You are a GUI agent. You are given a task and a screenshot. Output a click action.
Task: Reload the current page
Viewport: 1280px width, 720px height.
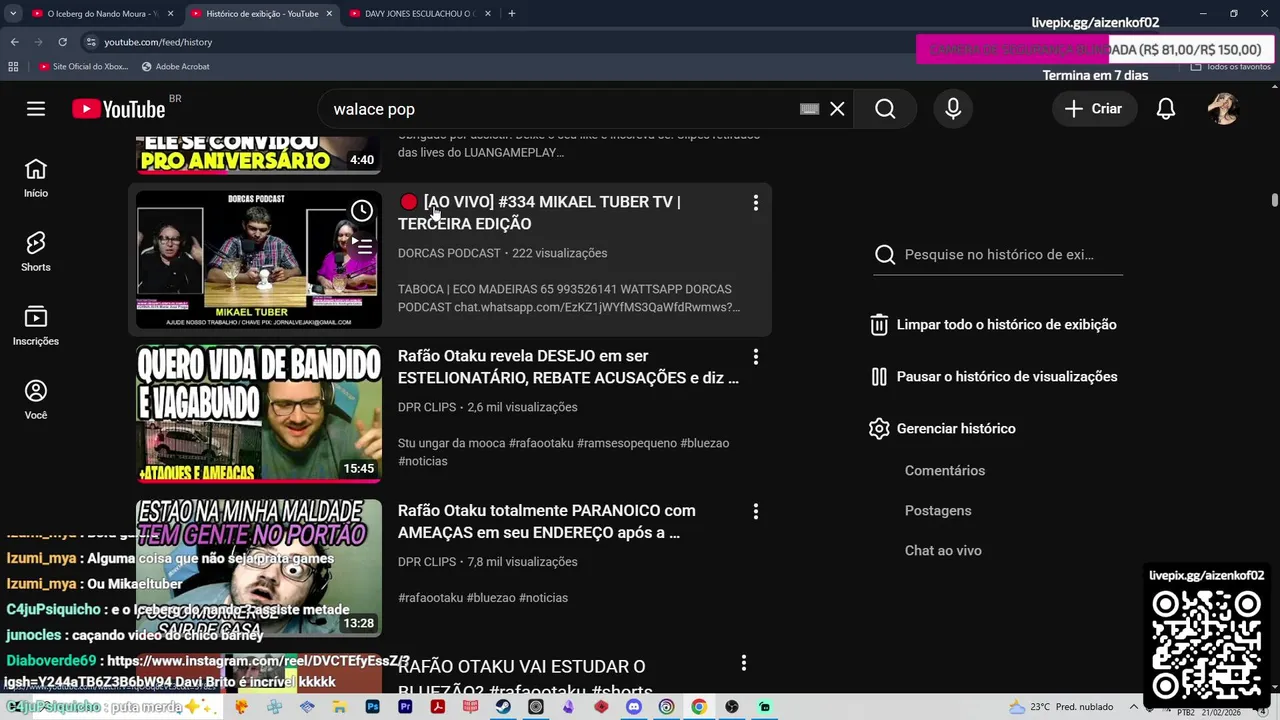[x=62, y=42]
